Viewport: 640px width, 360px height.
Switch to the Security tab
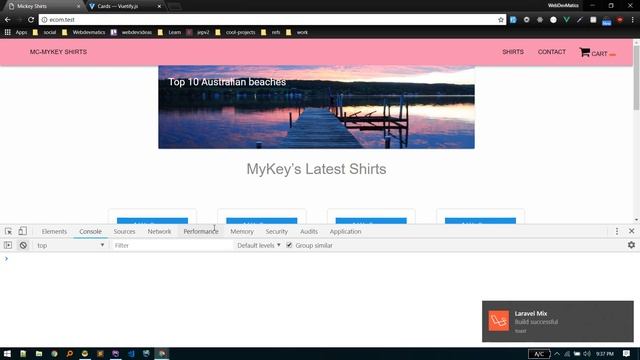coord(277,231)
